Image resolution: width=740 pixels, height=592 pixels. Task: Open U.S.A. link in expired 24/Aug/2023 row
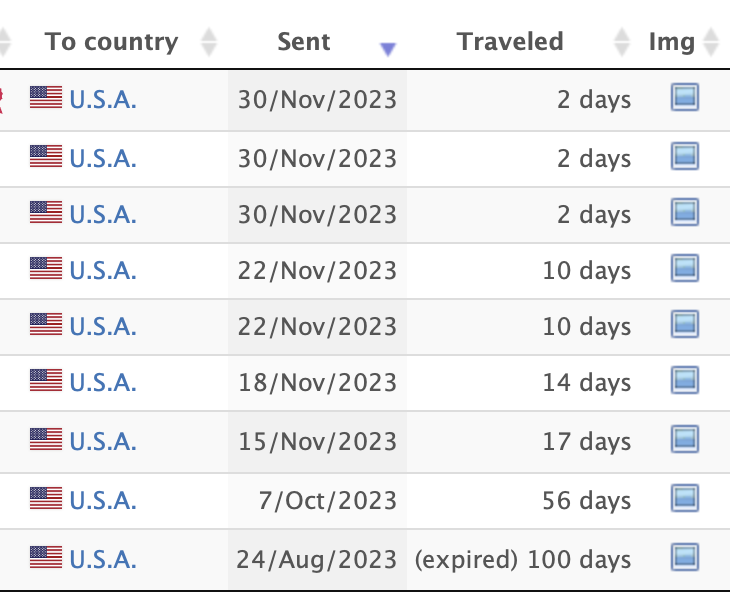tap(103, 560)
